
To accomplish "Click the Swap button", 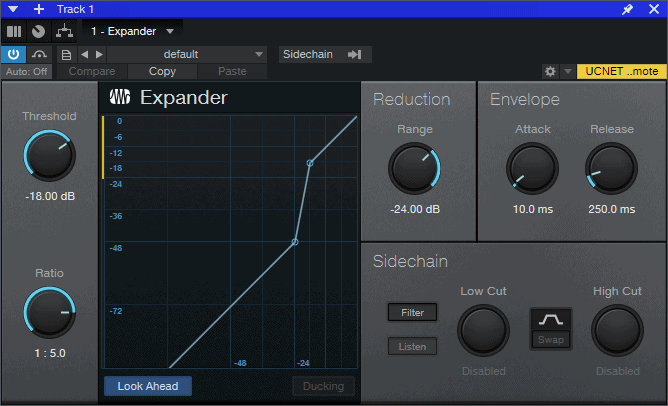I will [551, 340].
